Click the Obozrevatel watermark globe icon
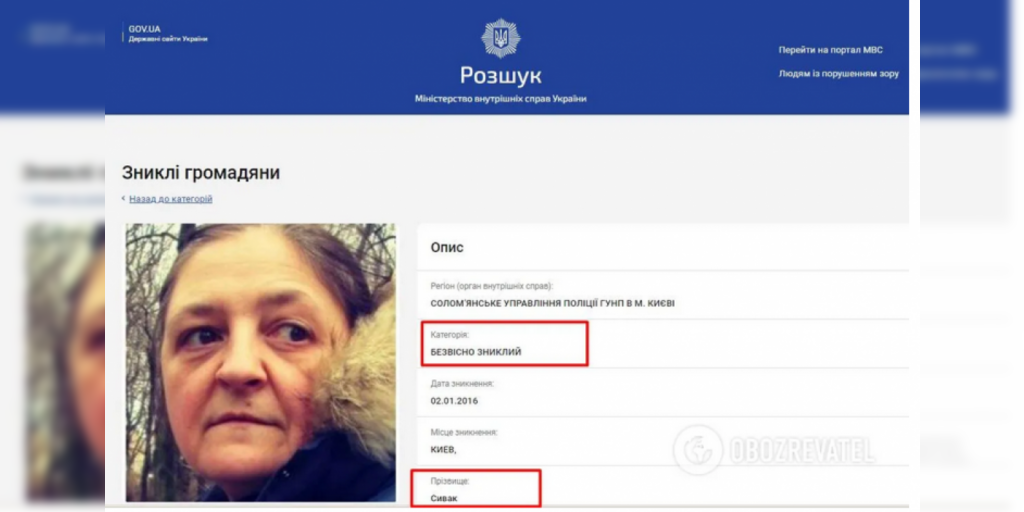The width and height of the screenshot is (1024, 512). pos(697,450)
